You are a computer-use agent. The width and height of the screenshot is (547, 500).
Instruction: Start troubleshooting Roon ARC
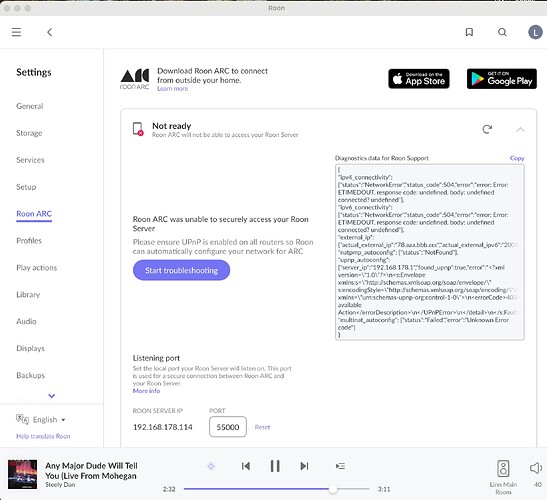click(181, 270)
